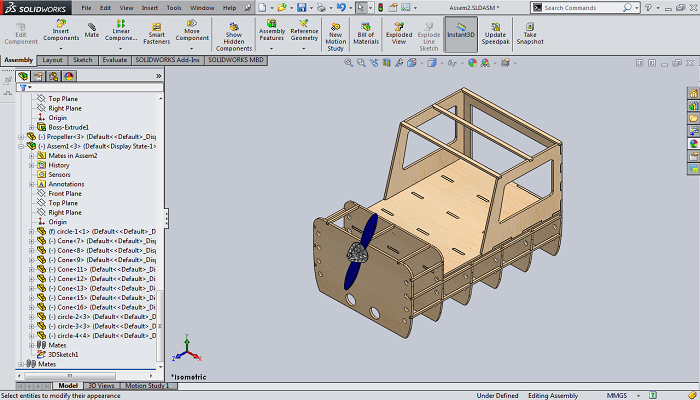Open the feature tree filter dropdown
This screenshot has width=700, height=400.
(x=30, y=88)
